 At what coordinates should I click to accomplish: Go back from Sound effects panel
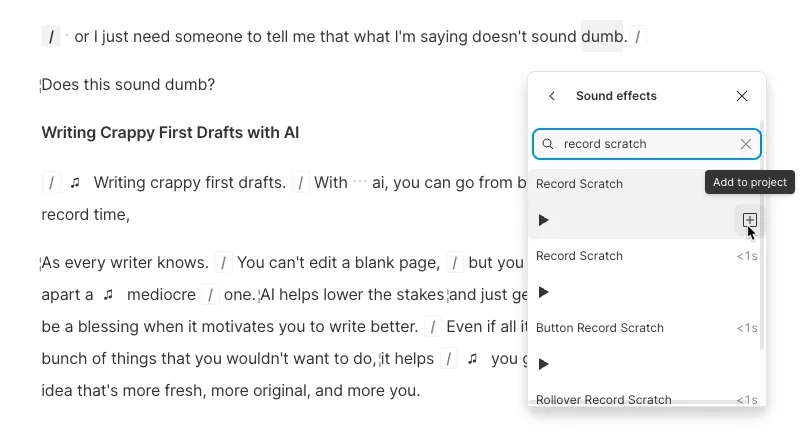pyautogui.click(x=552, y=96)
